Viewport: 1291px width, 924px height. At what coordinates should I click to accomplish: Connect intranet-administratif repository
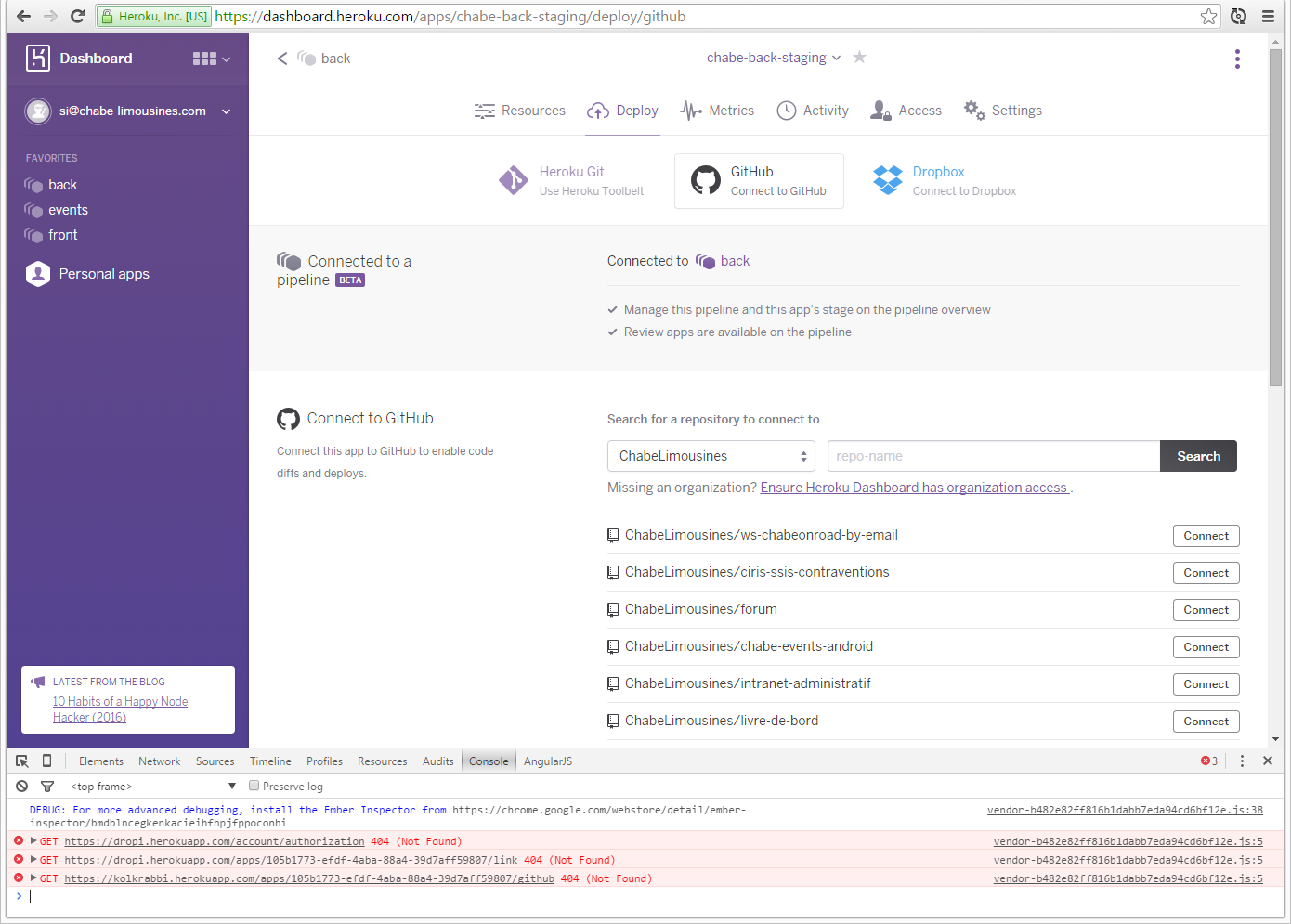1206,684
